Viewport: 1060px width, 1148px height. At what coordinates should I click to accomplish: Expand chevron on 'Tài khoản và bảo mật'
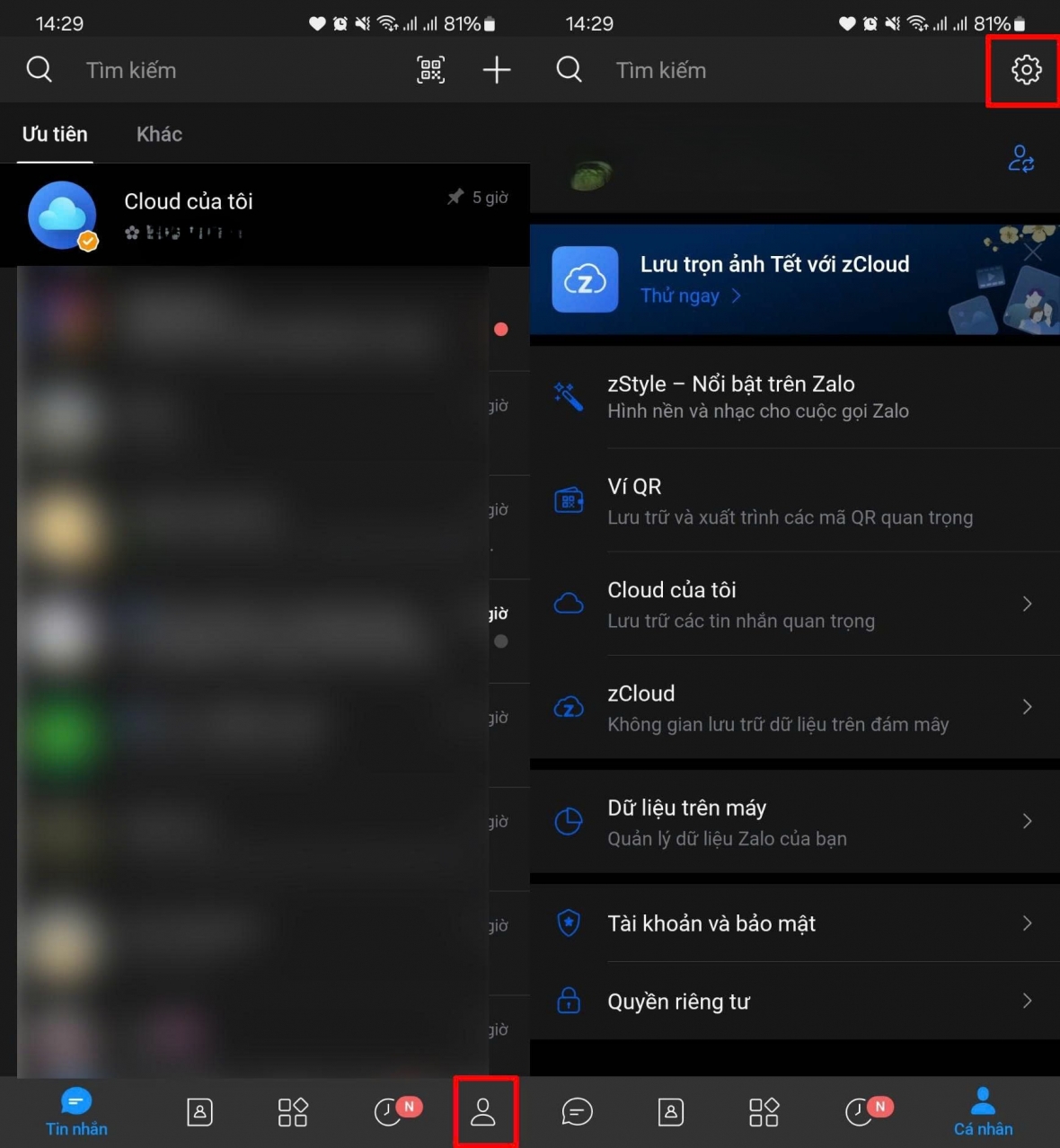(x=1027, y=923)
